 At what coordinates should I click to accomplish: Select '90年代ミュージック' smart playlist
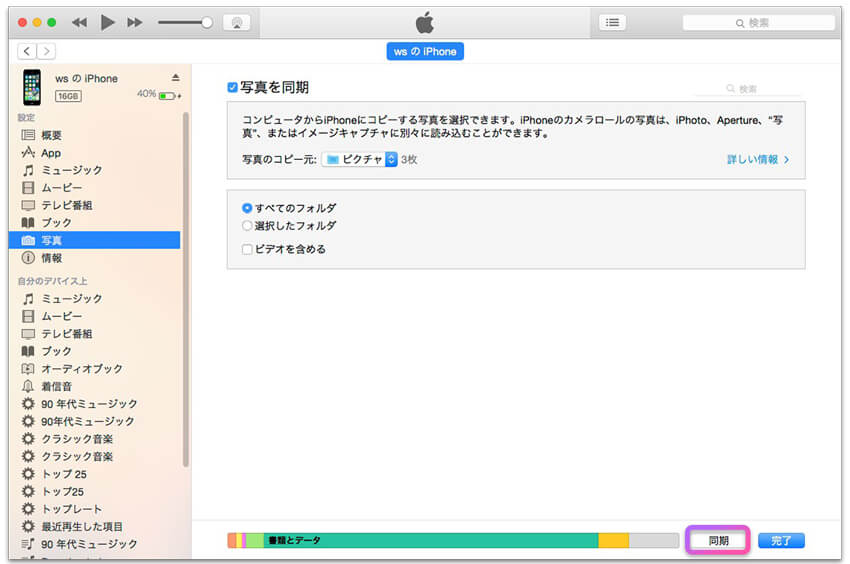click(94, 421)
